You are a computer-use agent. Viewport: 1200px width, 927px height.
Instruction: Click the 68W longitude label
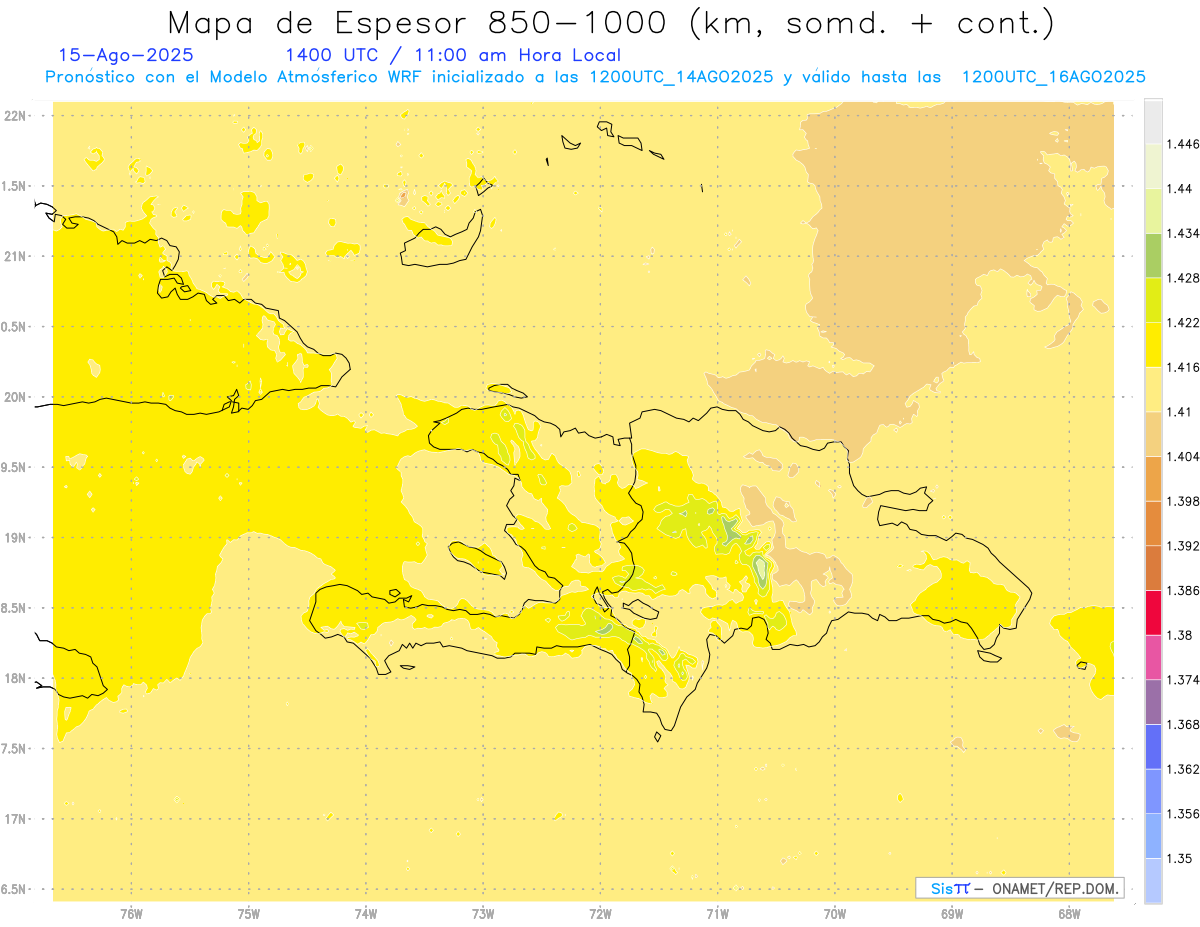pyautogui.click(x=1069, y=914)
